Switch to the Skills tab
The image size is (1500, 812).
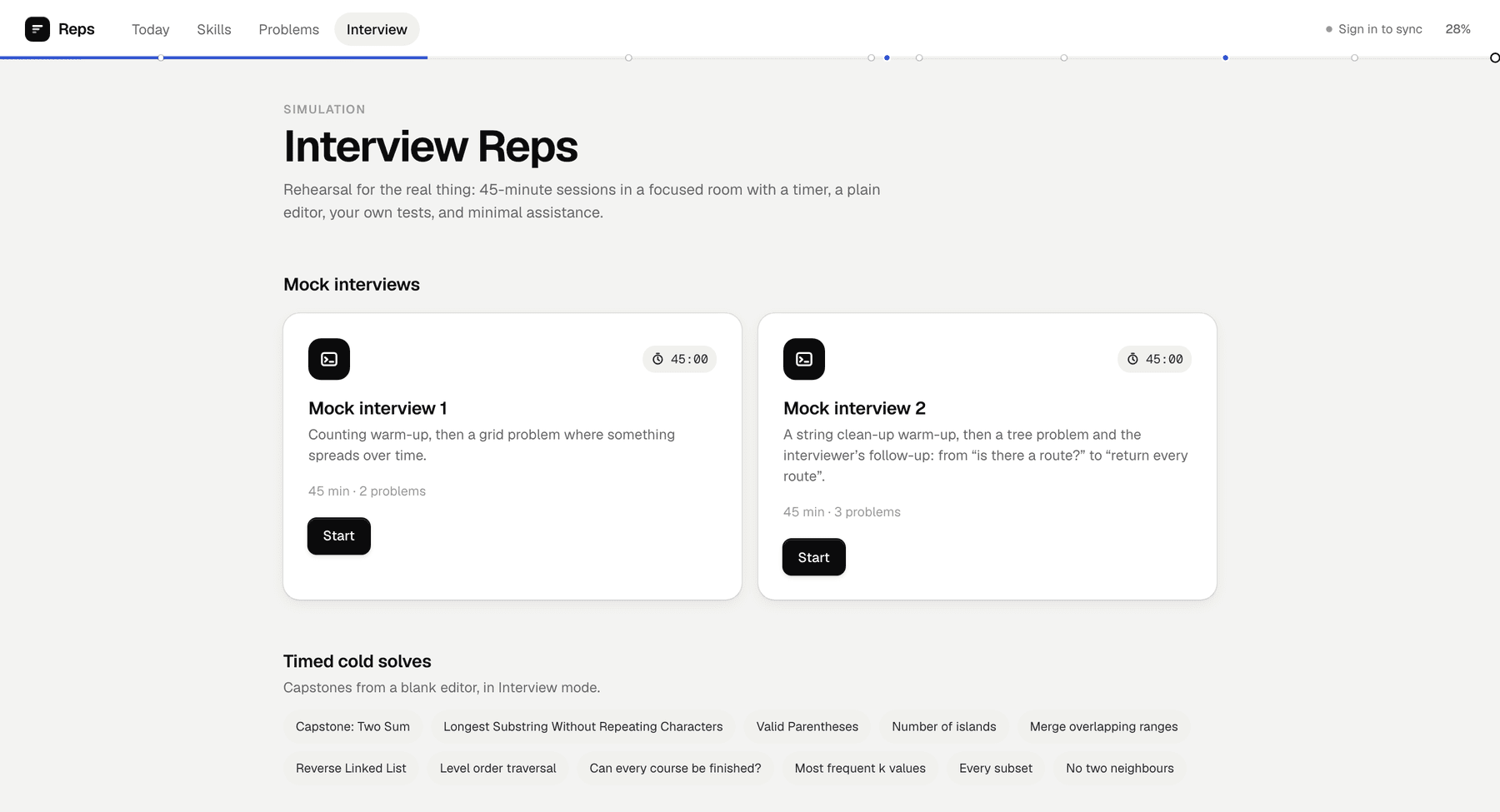pos(214,29)
